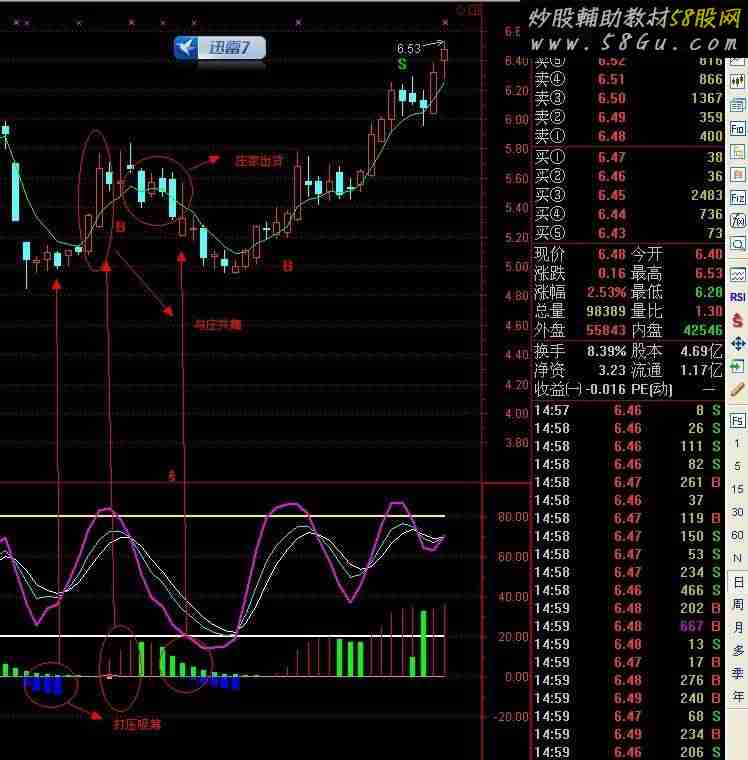Select the monthly 月 period
This screenshot has width=748, height=760.
(737, 627)
